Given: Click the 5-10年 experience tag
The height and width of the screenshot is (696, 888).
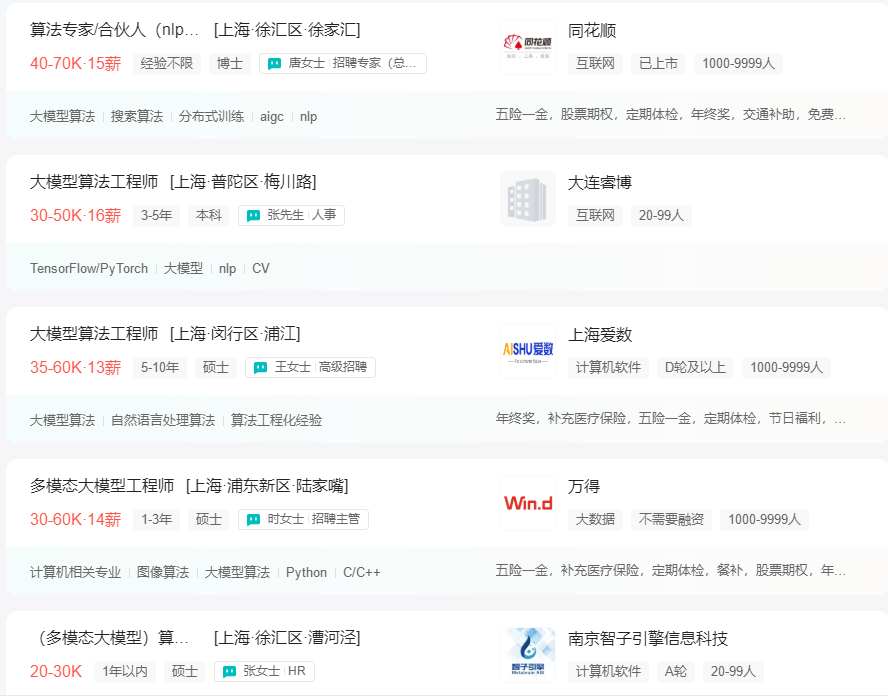Looking at the screenshot, I should (160, 368).
